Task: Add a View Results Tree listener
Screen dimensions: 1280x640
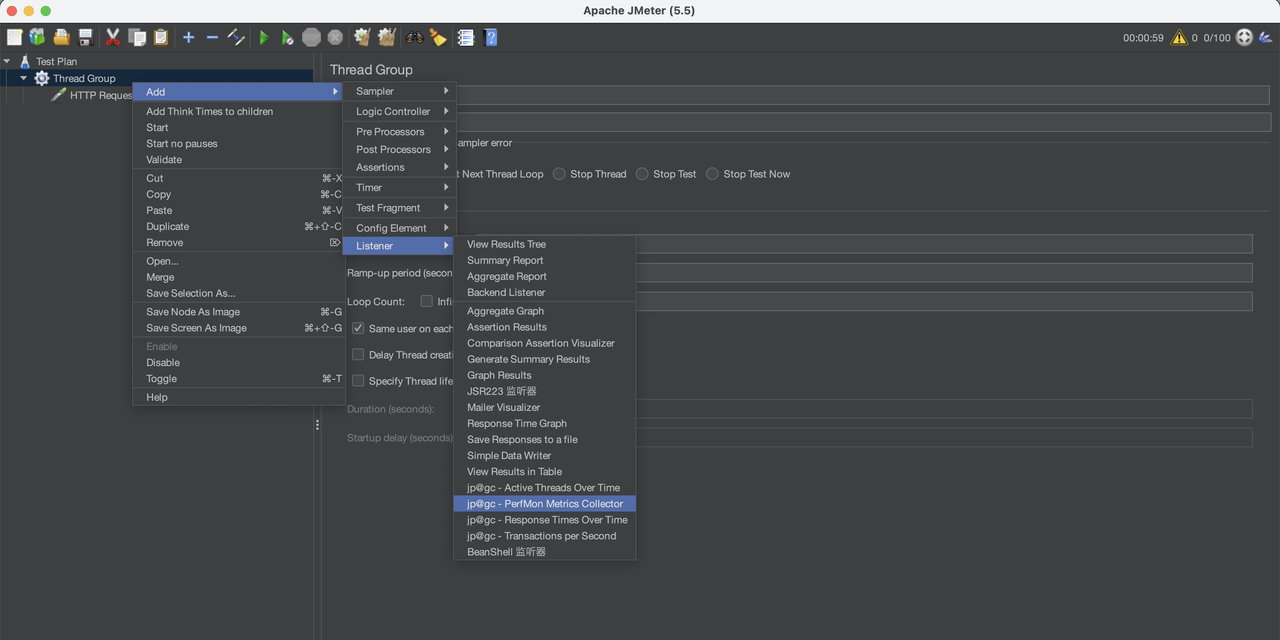Action: point(544,244)
